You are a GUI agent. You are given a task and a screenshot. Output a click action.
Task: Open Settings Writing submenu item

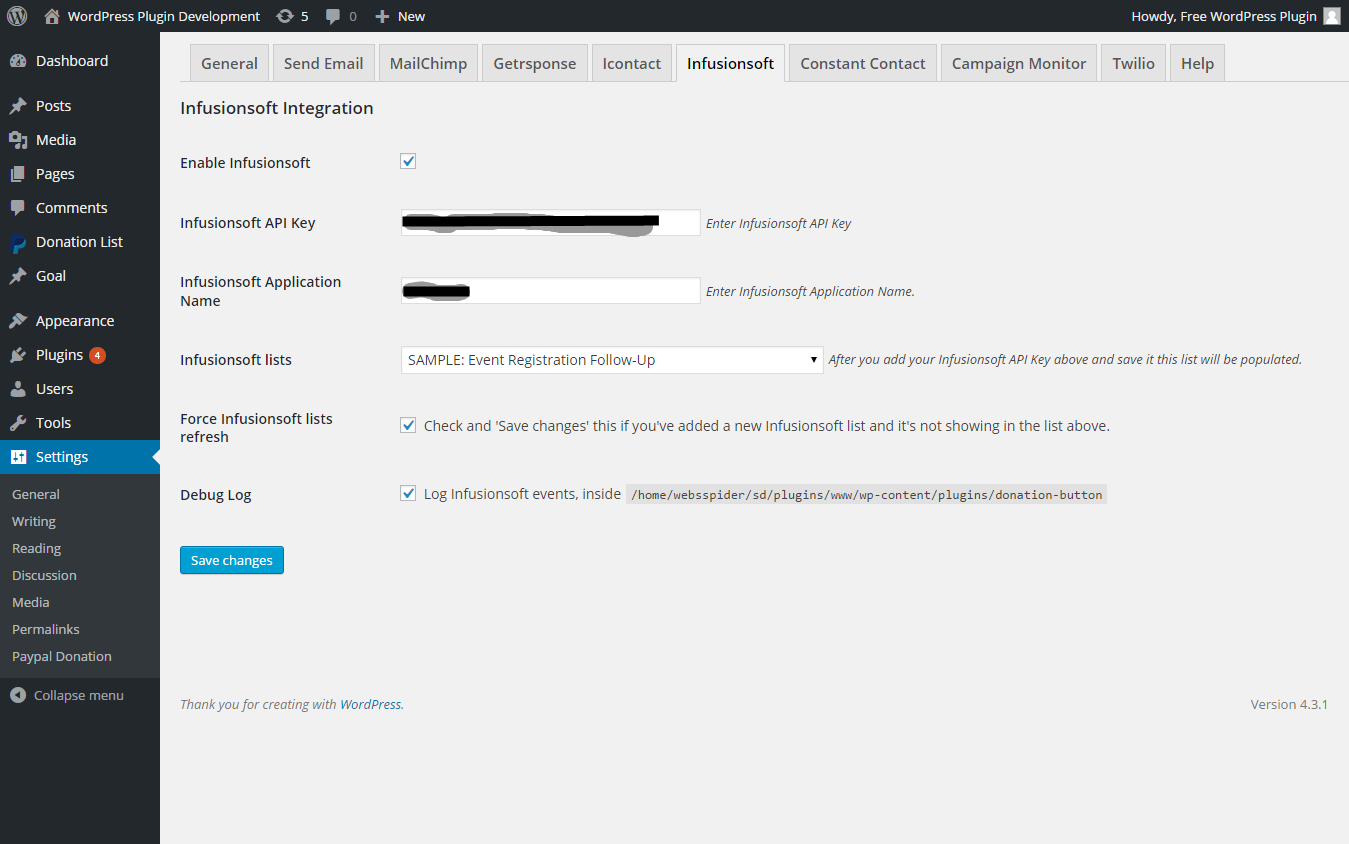point(34,521)
